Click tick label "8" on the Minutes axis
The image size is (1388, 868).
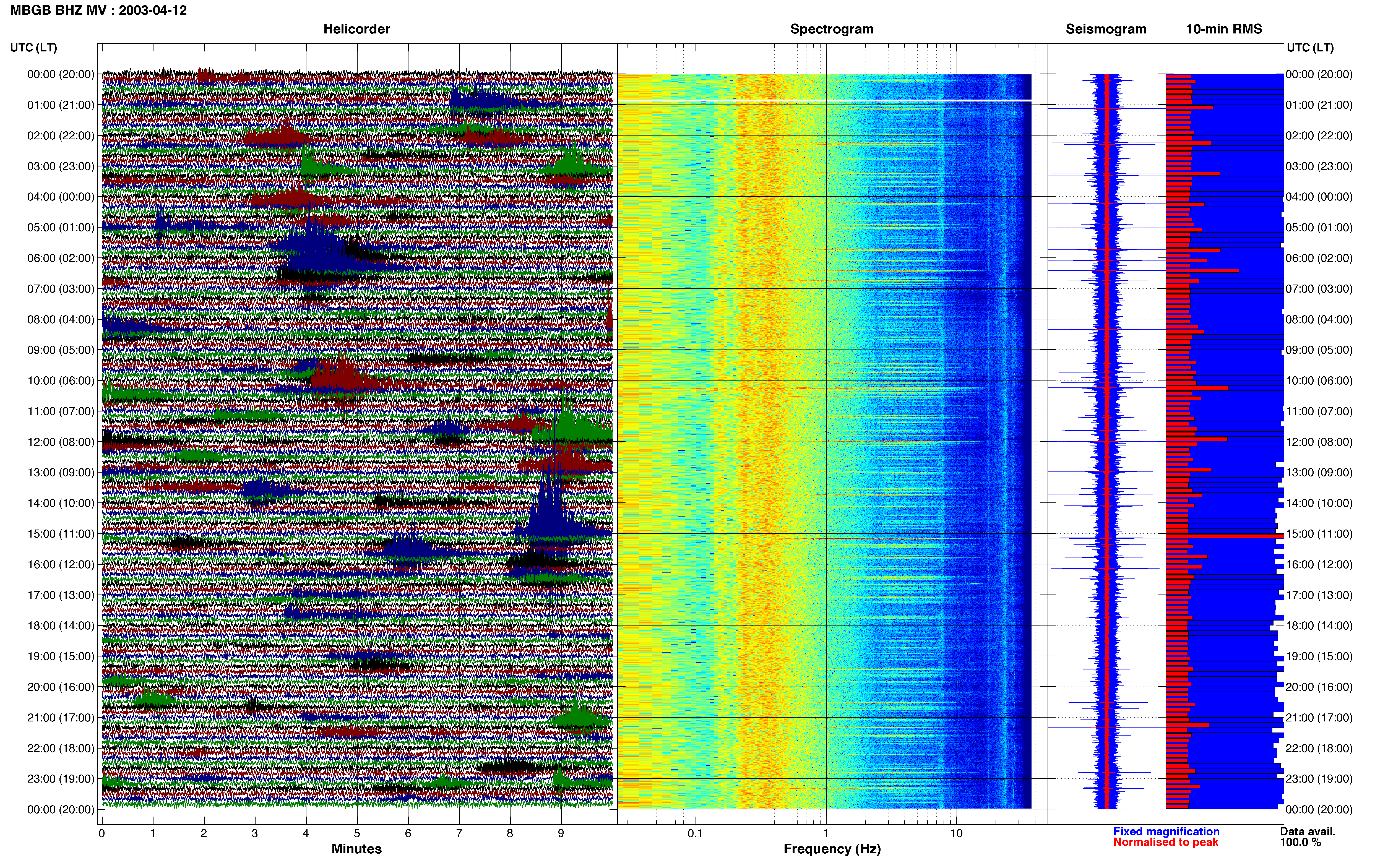tap(510, 833)
